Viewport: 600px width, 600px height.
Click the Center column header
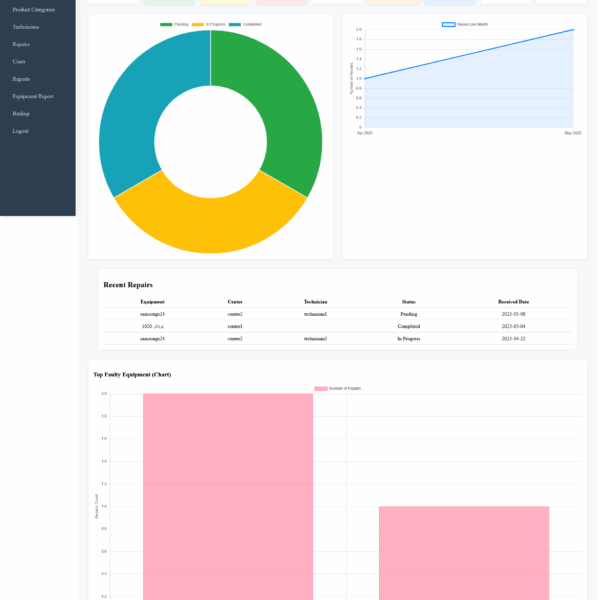[235, 302]
